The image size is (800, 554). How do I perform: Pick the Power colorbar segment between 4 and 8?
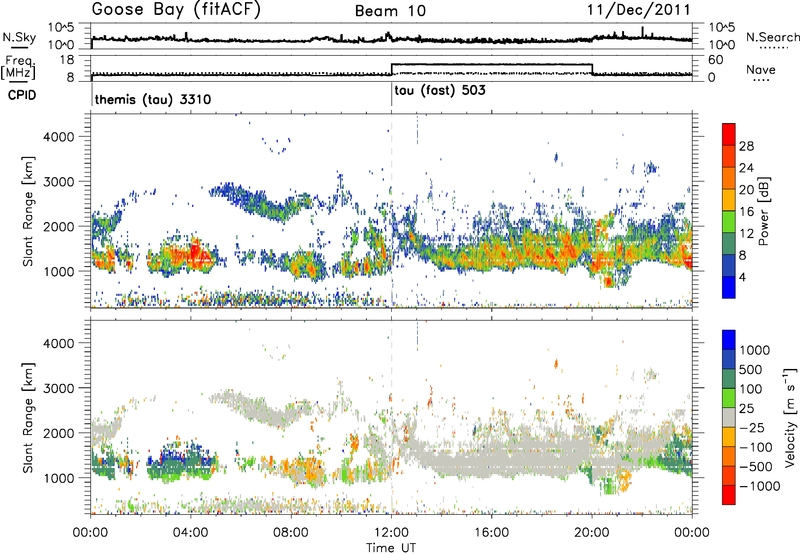tap(729, 266)
